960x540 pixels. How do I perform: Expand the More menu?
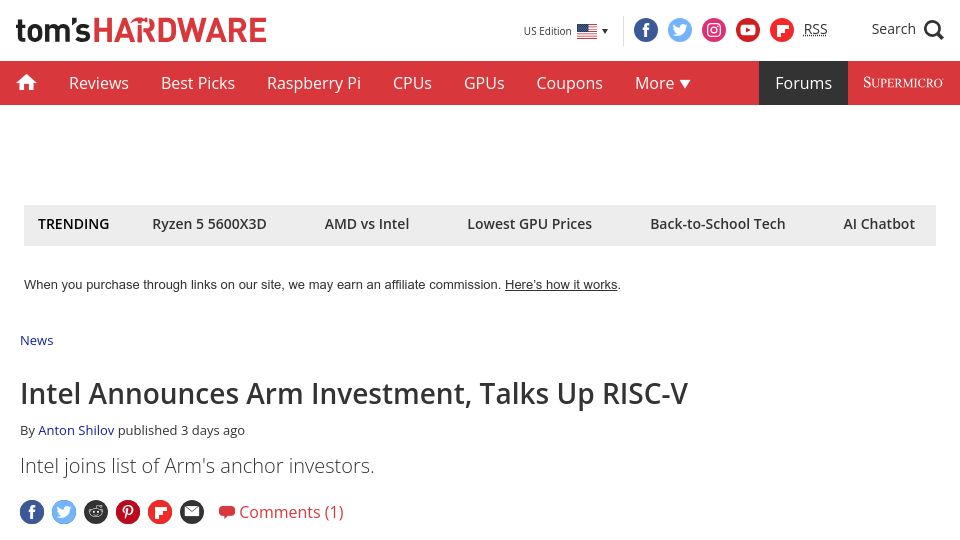[x=662, y=83]
